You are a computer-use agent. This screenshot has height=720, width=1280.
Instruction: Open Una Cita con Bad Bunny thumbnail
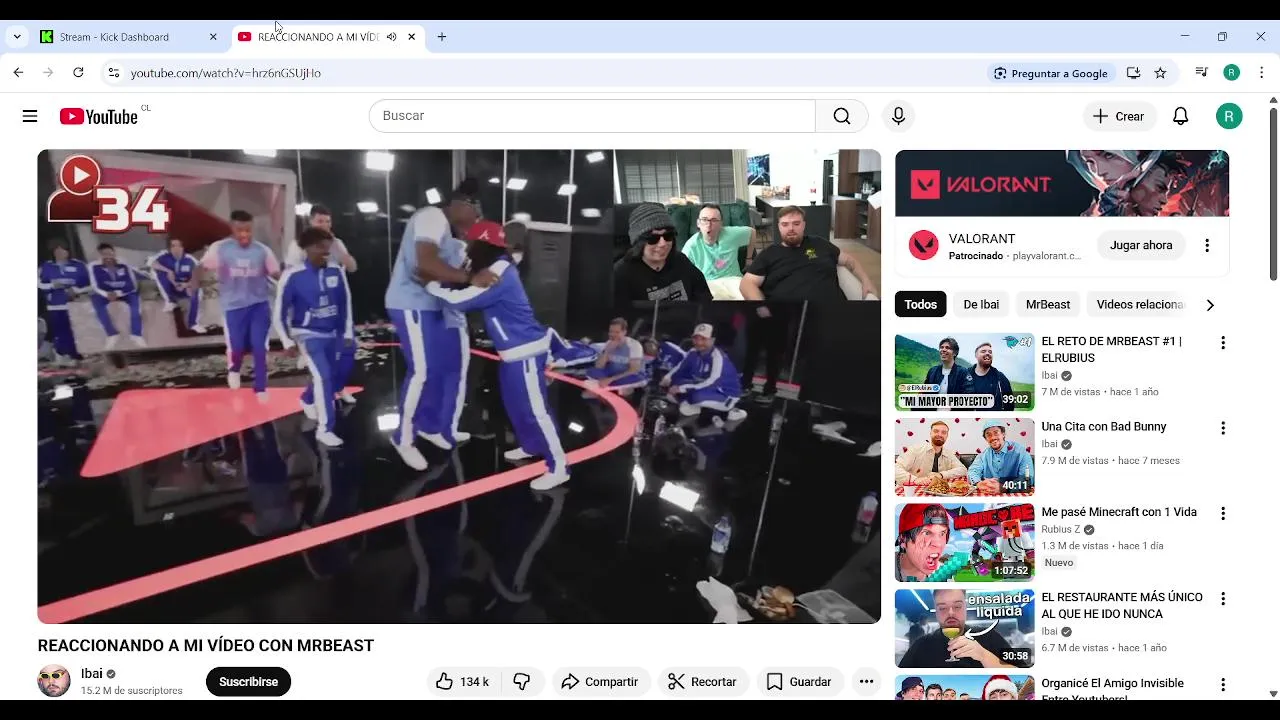click(x=964, y=457)
